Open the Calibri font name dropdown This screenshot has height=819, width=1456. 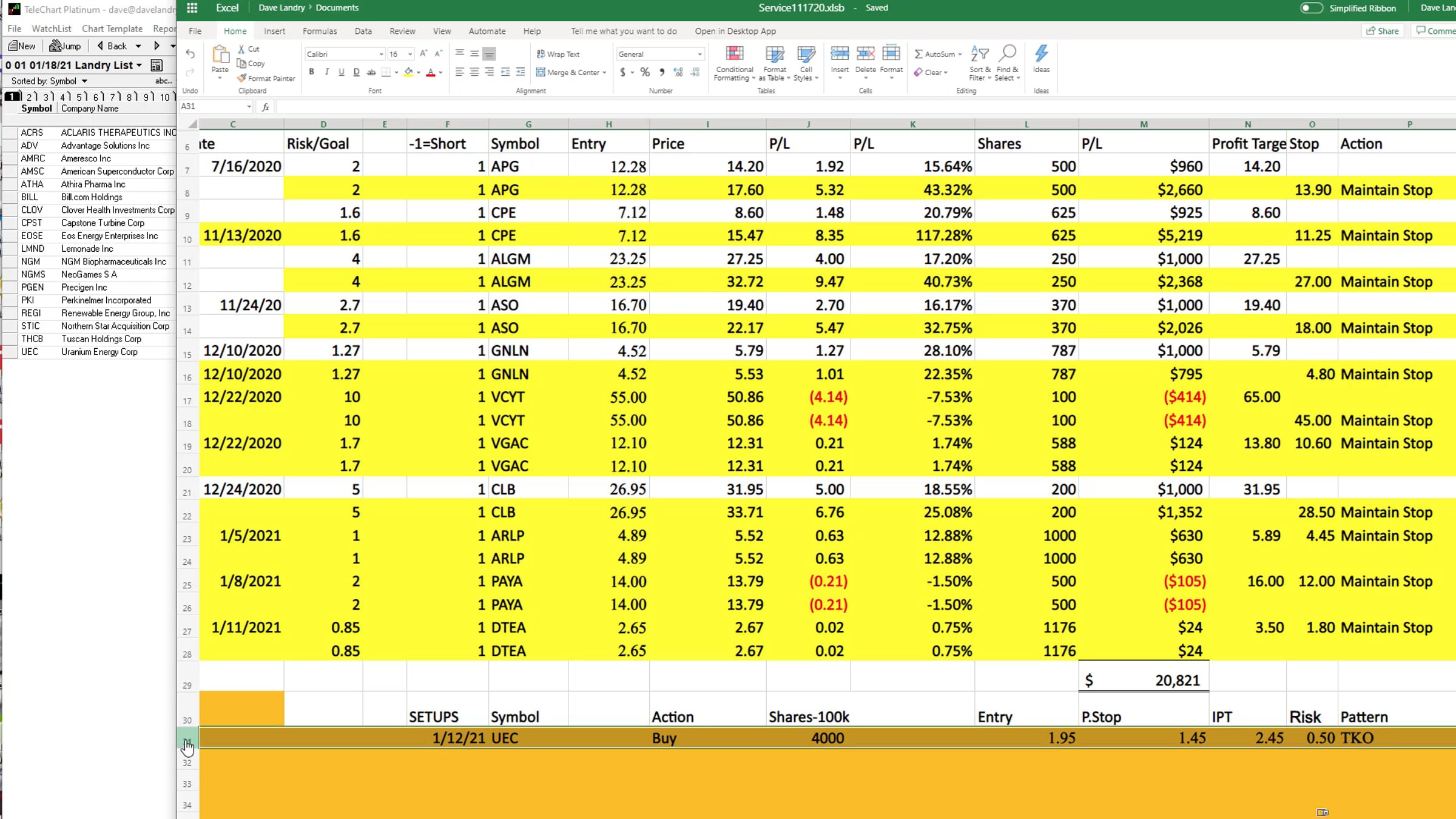(381, 54)
